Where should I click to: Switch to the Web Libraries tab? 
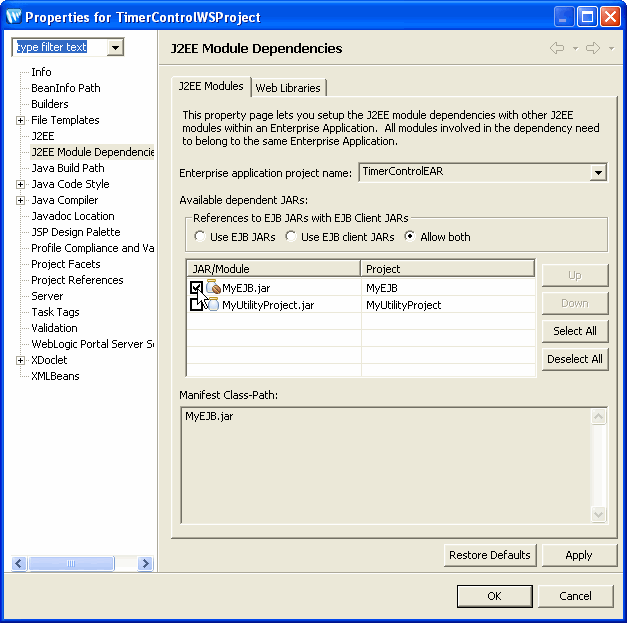coord(288,88)
